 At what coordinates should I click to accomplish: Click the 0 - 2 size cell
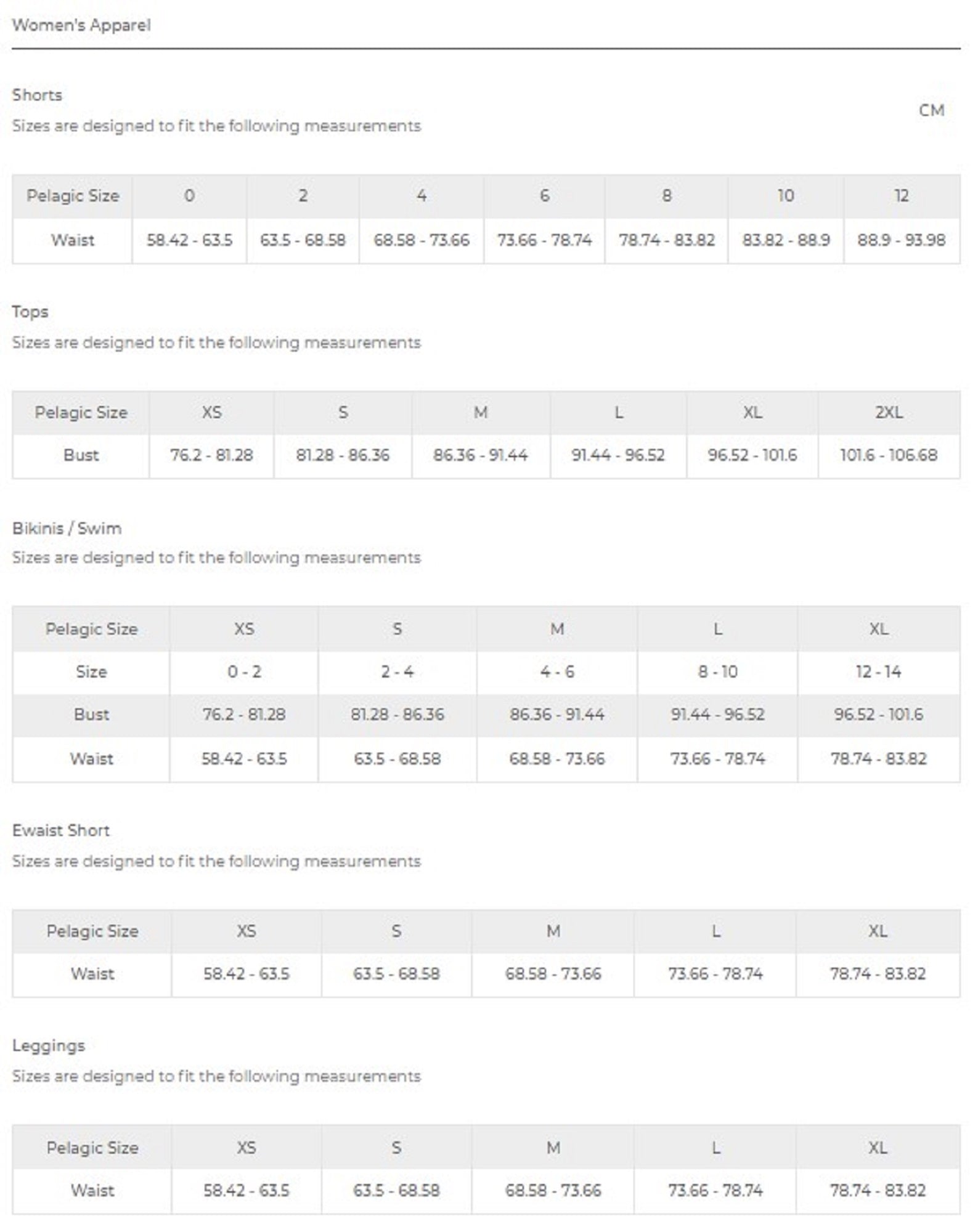click(244, 672)
